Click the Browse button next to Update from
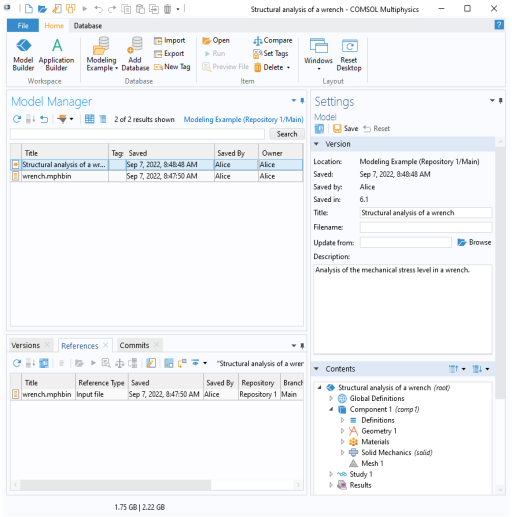This screenshot has width=512, height=517. coord(474,242)
